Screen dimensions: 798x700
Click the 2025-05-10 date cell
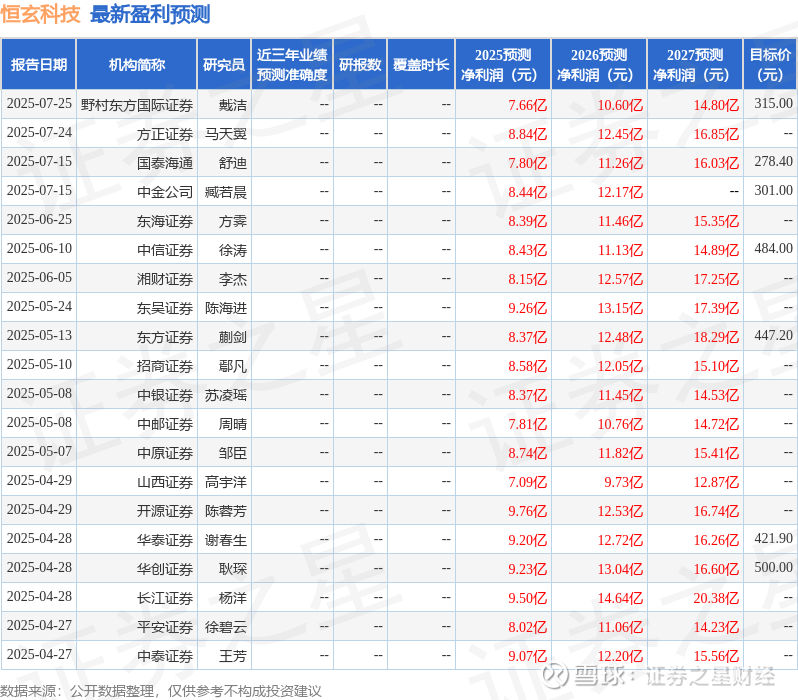pyautogui.click(x=39, y=365)
